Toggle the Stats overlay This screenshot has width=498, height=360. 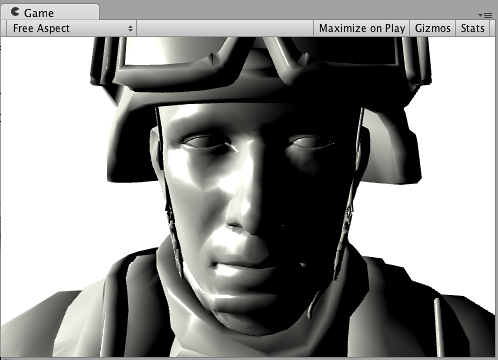coord(472,28)
